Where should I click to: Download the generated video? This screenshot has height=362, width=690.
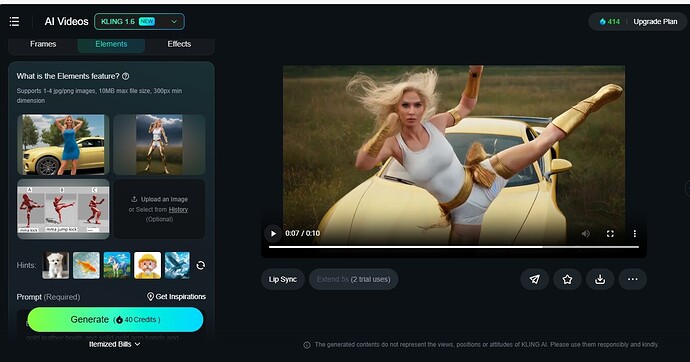tap(600, 279)
